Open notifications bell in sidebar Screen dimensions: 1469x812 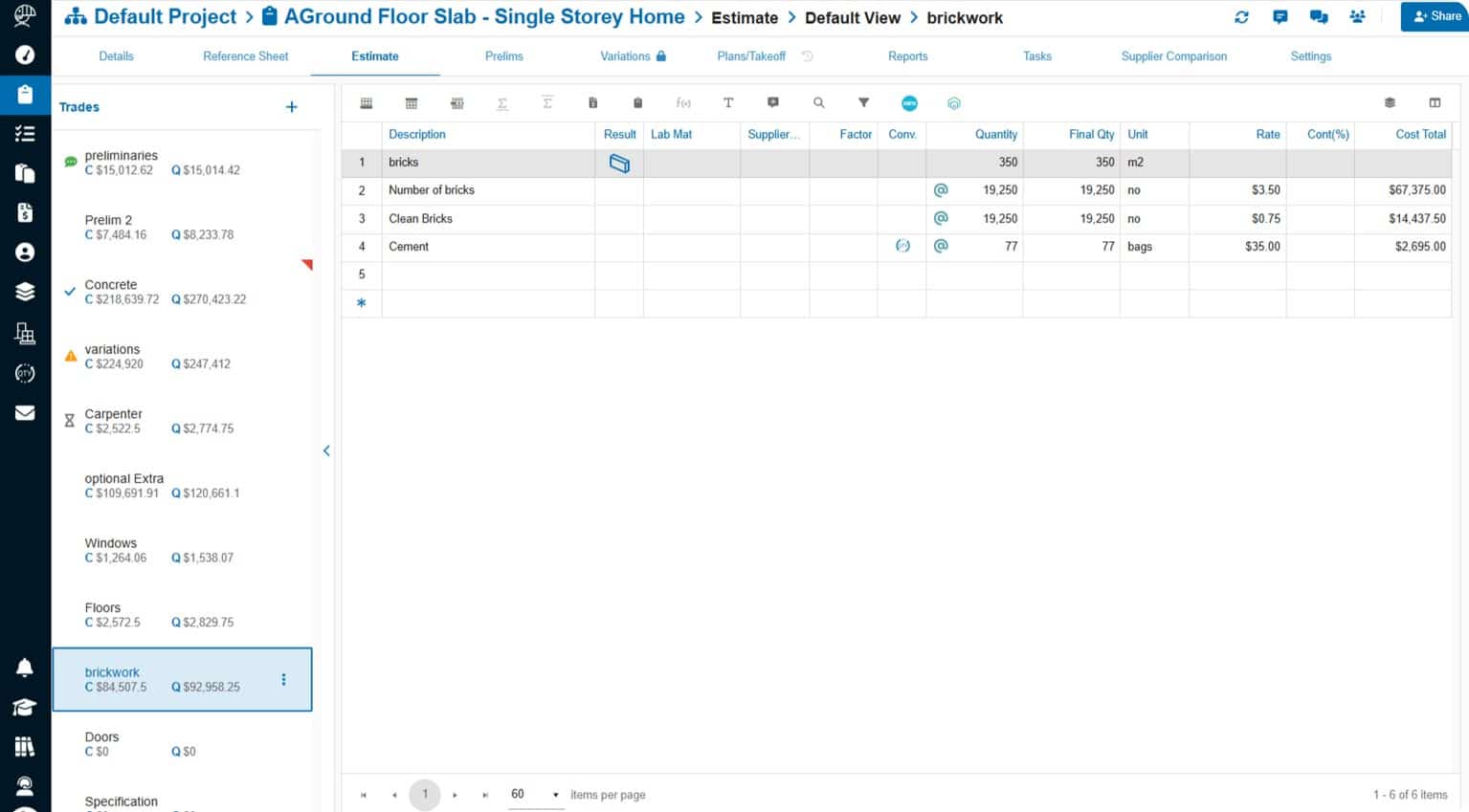(x=25, y=668)
